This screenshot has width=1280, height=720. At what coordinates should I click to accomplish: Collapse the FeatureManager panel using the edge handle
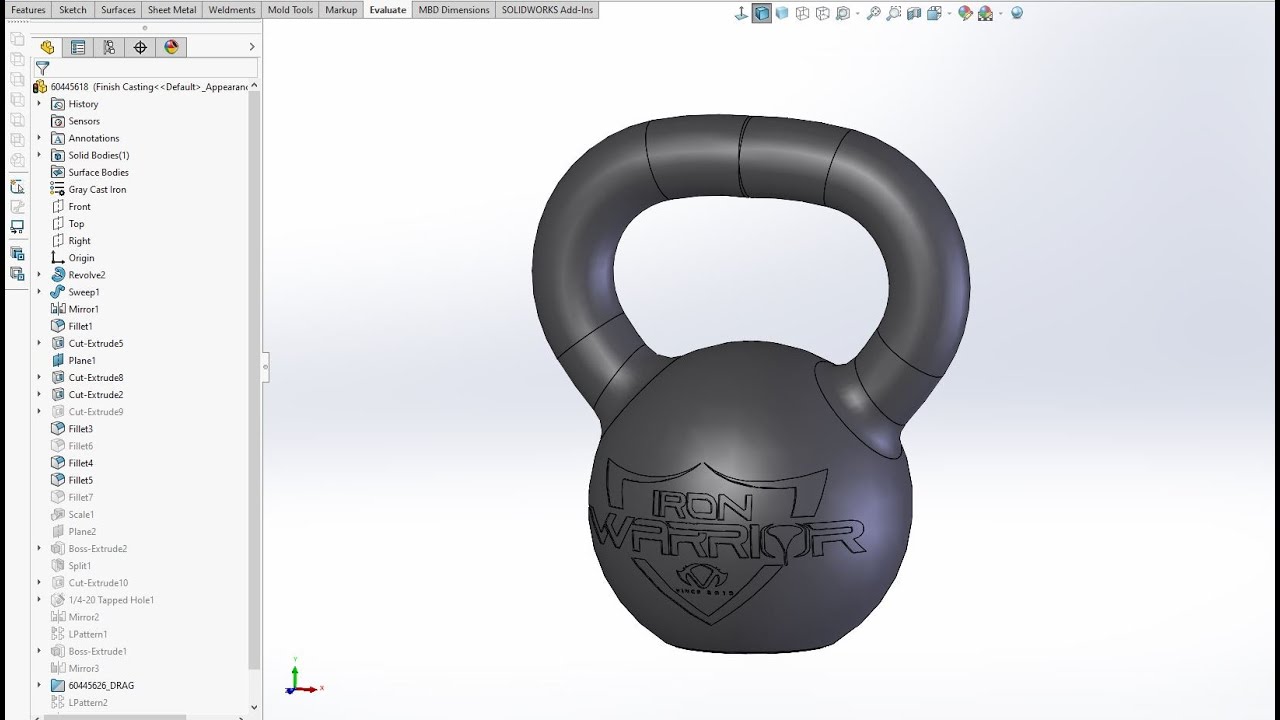click(x=265, y=367)
